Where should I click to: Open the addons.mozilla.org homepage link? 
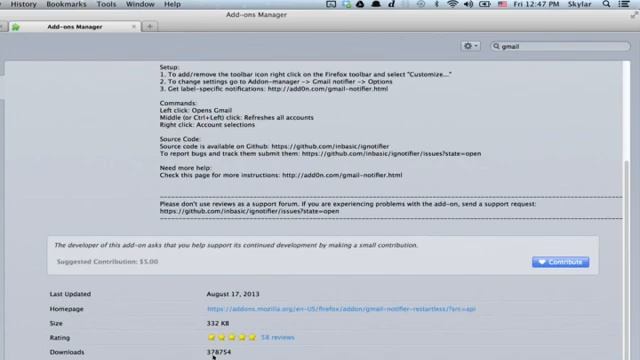341,309
